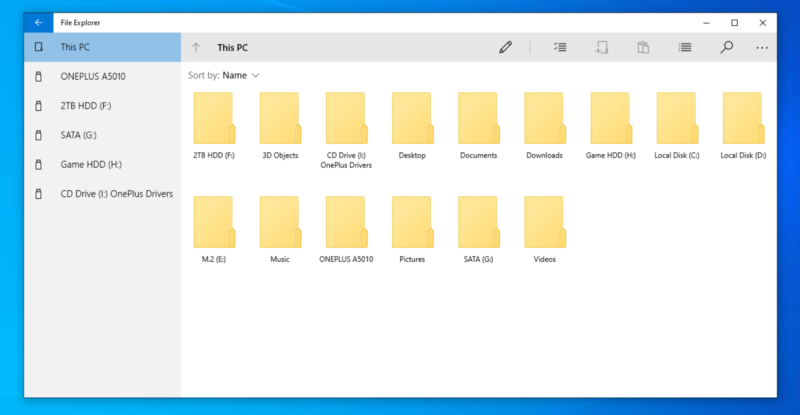Select This PC in sidebar

click(x=103, y=47)
